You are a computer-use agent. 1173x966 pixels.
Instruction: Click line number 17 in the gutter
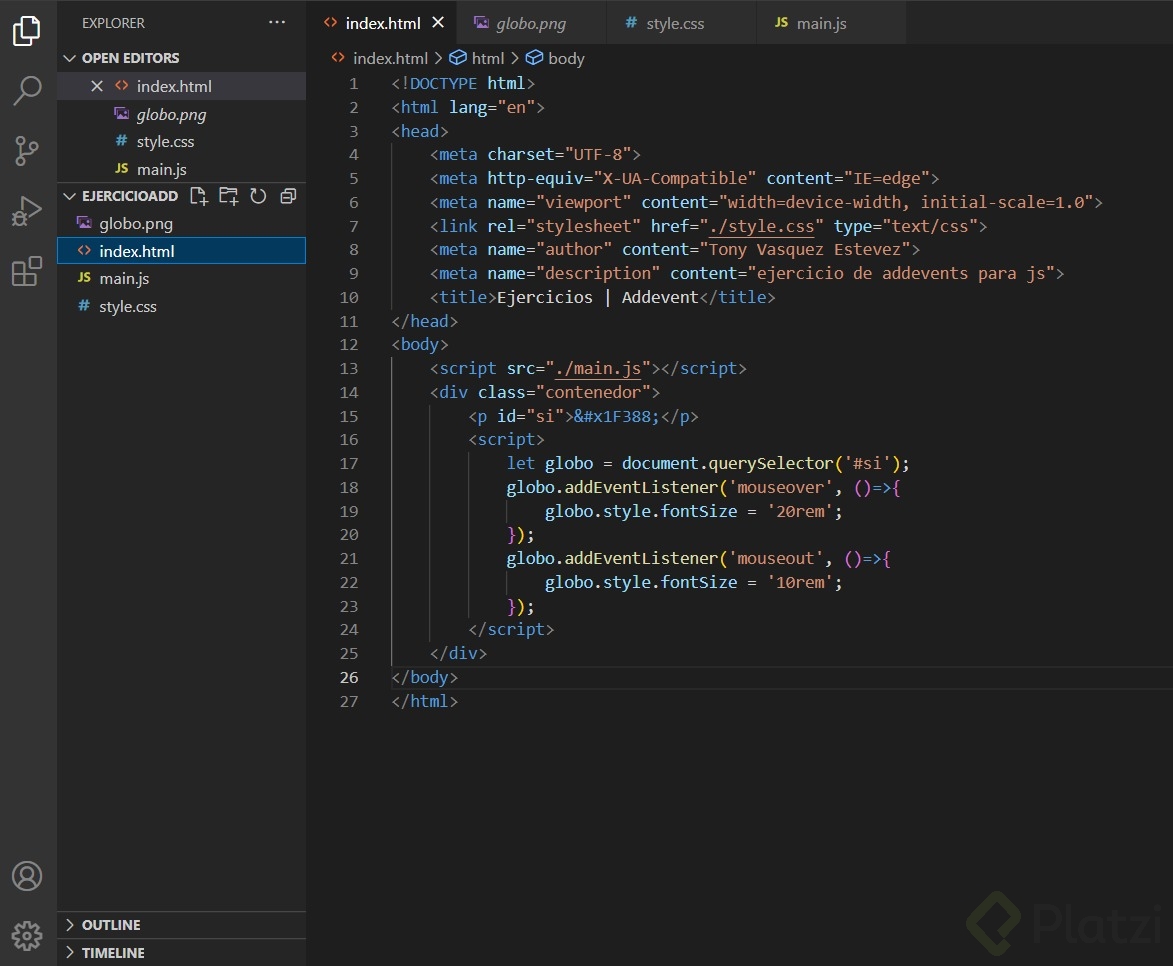[349, 463]
